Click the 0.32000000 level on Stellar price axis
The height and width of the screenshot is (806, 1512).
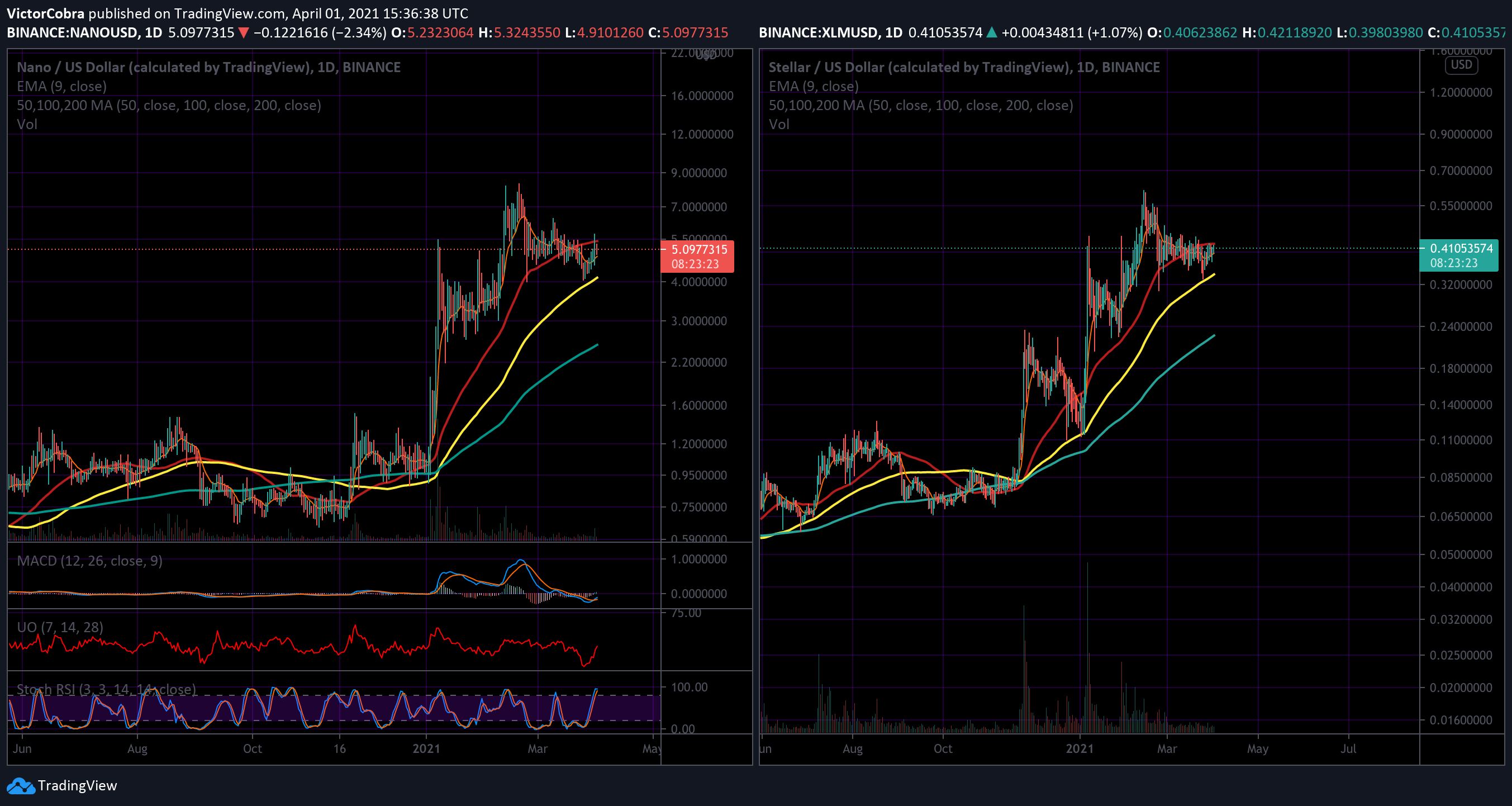(x=1461, y=285)
